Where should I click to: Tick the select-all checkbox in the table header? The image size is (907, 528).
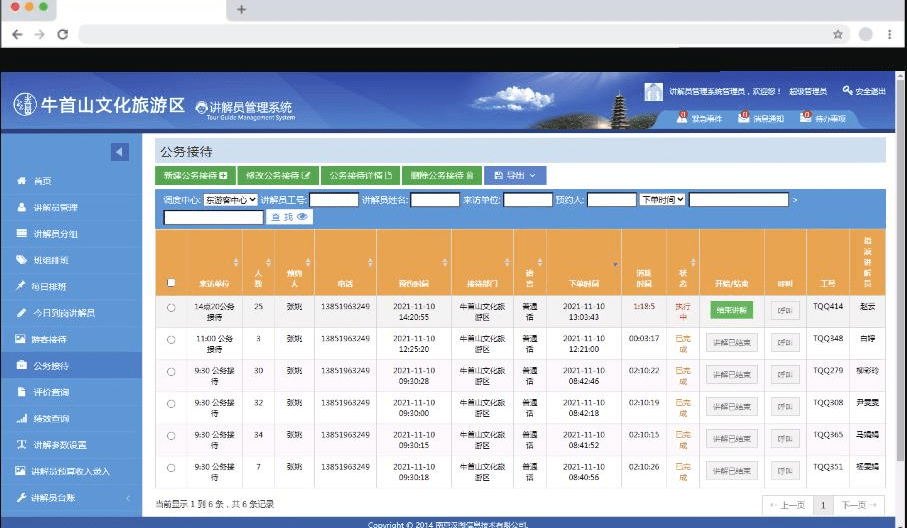pyautogui.click(x=171, y=283)
